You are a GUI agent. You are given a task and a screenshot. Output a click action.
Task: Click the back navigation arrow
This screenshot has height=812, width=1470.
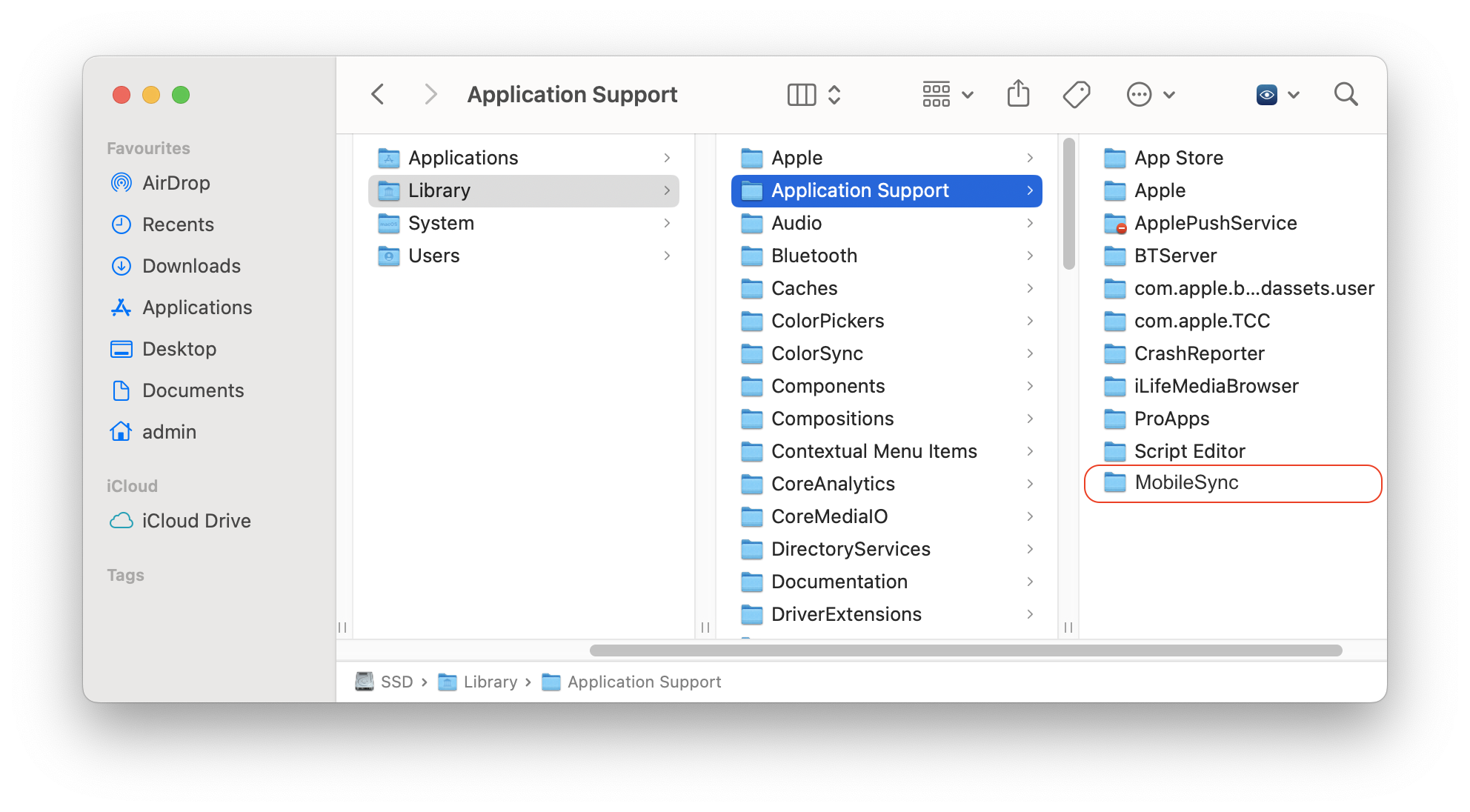pyautogui.click(x=378, y=95)
